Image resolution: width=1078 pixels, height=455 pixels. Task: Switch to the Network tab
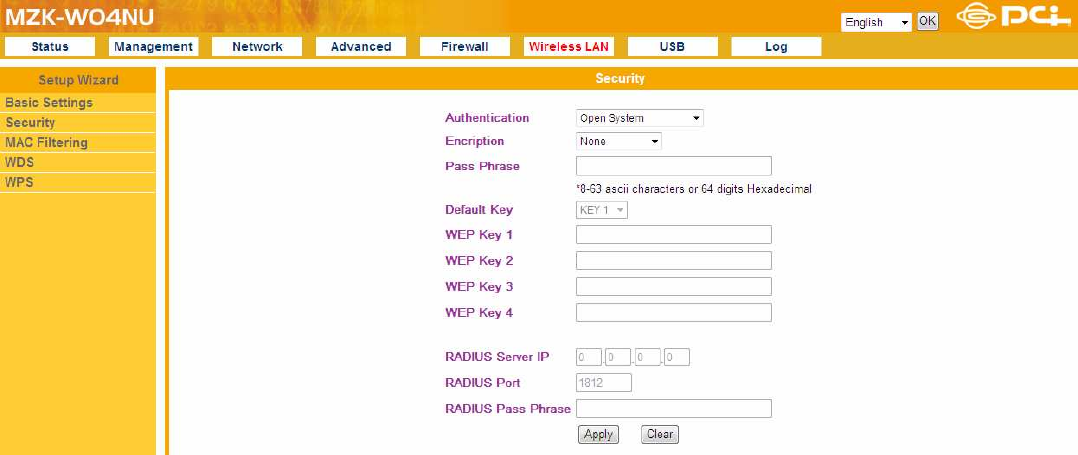tap(257, 47)
